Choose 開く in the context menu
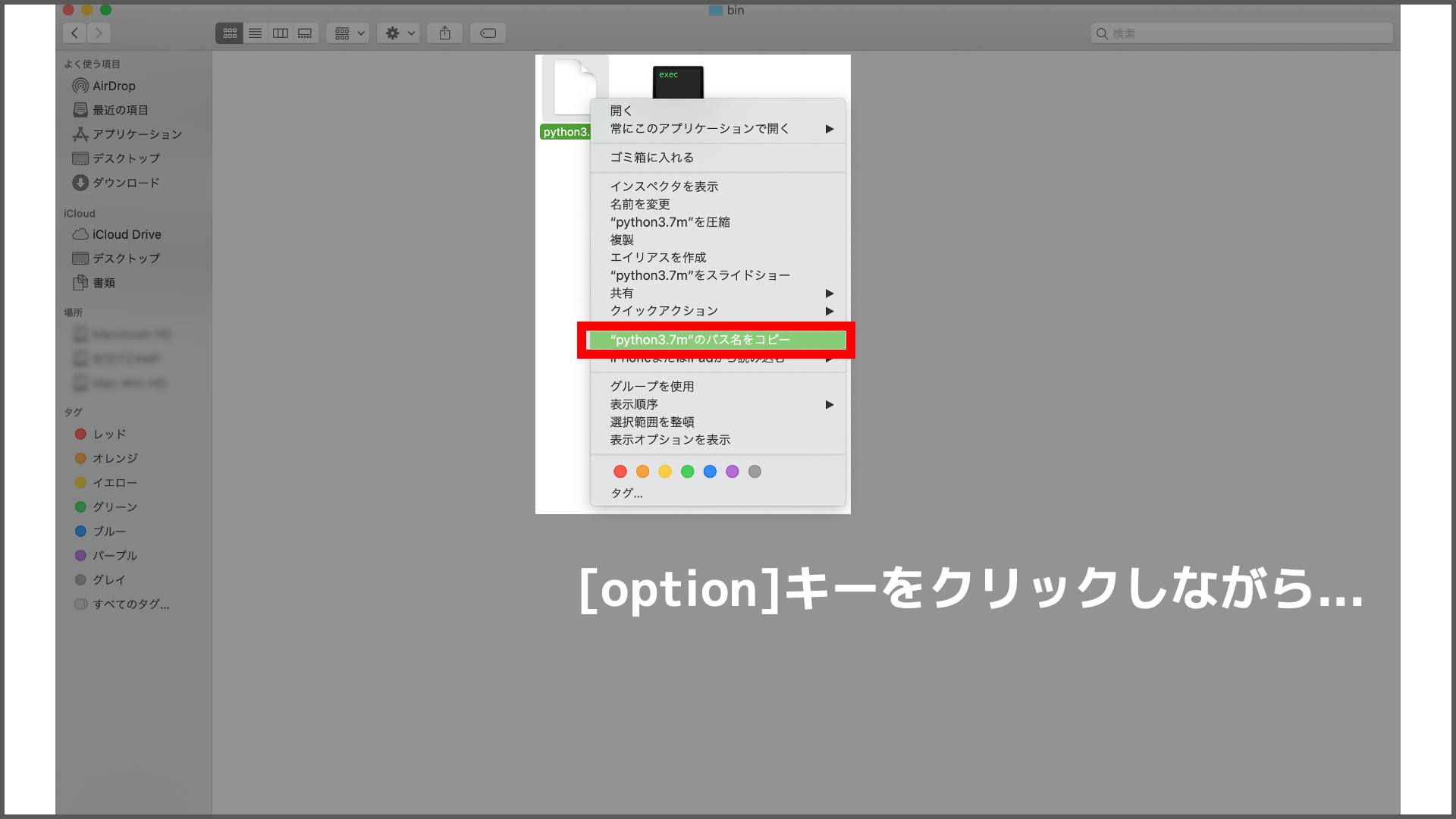This screenshot has width=1456, height=819. point(717,111)
